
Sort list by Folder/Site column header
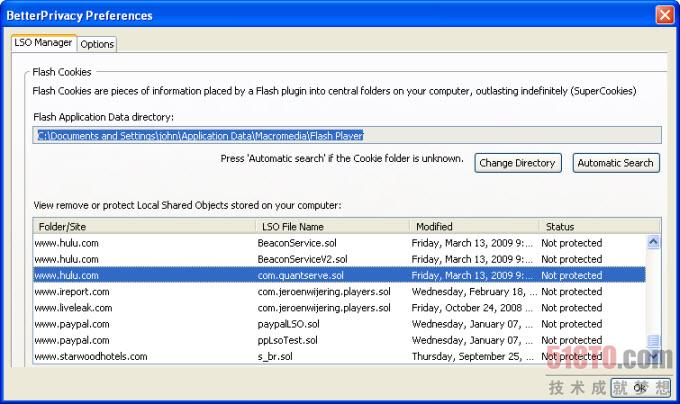(x=145, y=226)
